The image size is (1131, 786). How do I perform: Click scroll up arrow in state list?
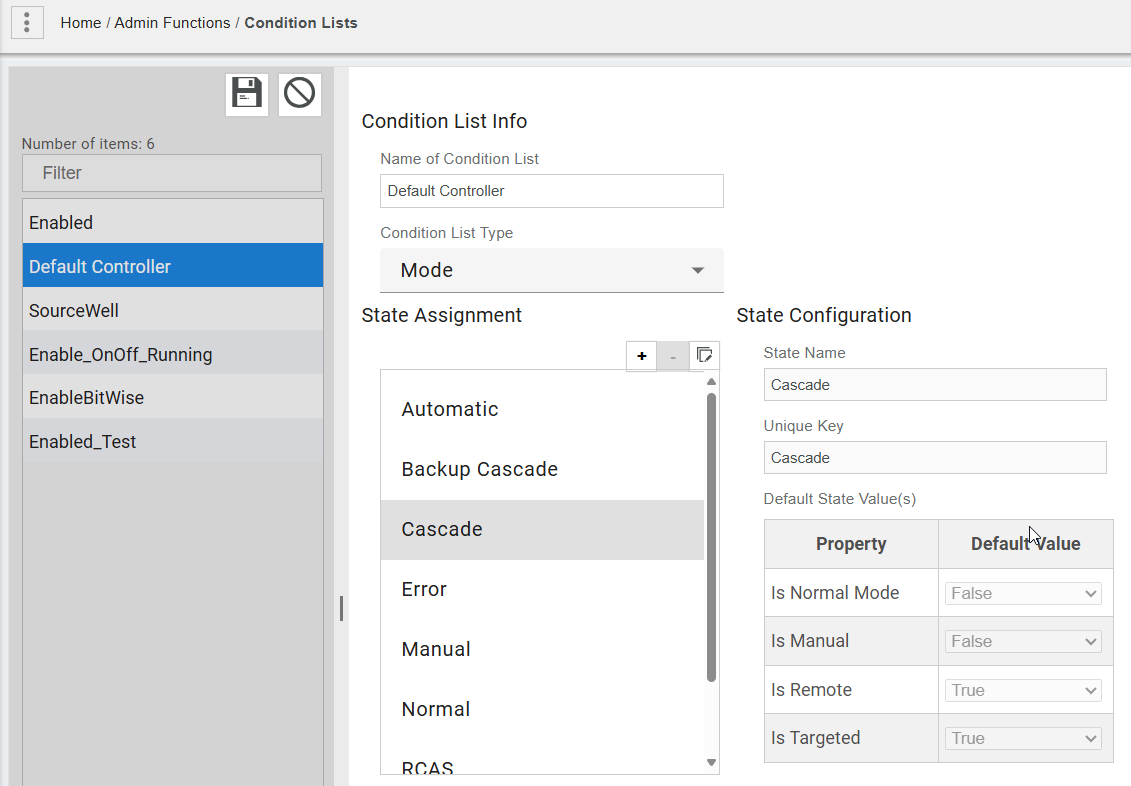point(711,381)
